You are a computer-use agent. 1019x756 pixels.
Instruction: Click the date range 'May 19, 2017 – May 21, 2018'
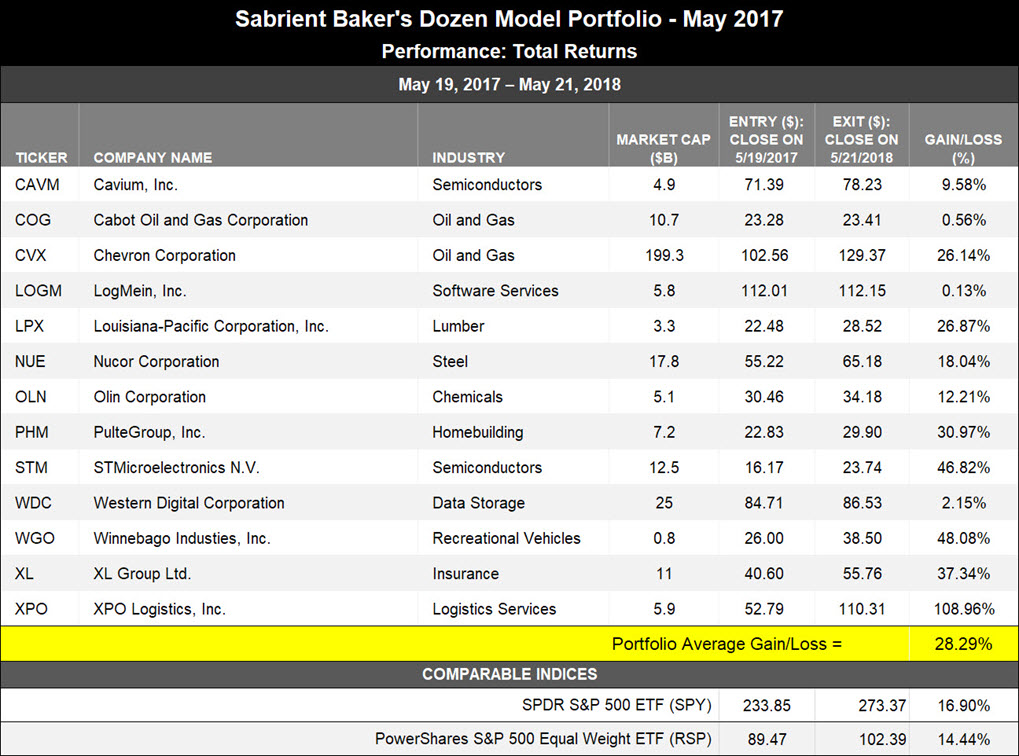tap(509, 85)
